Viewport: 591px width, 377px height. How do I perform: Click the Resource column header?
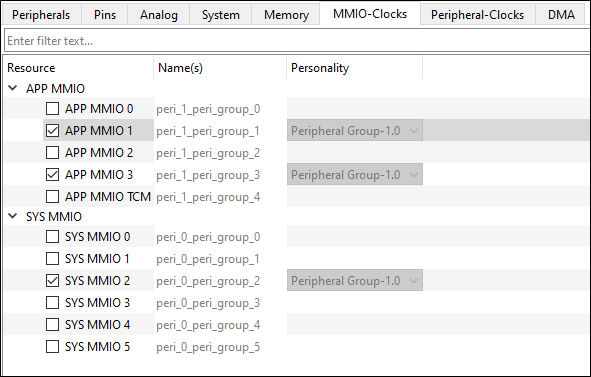78,68
